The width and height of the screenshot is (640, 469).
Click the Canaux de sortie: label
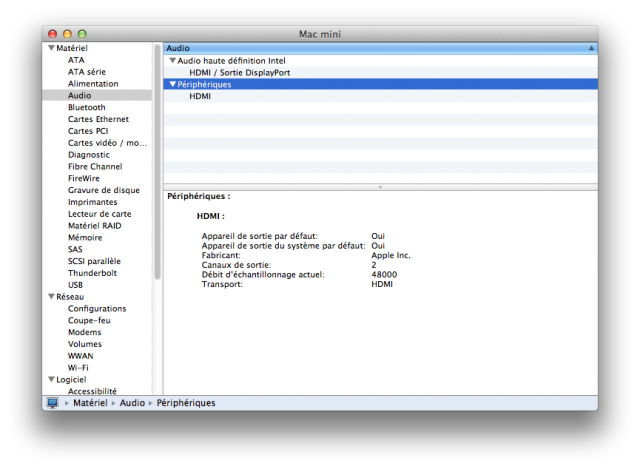(236, 265)
